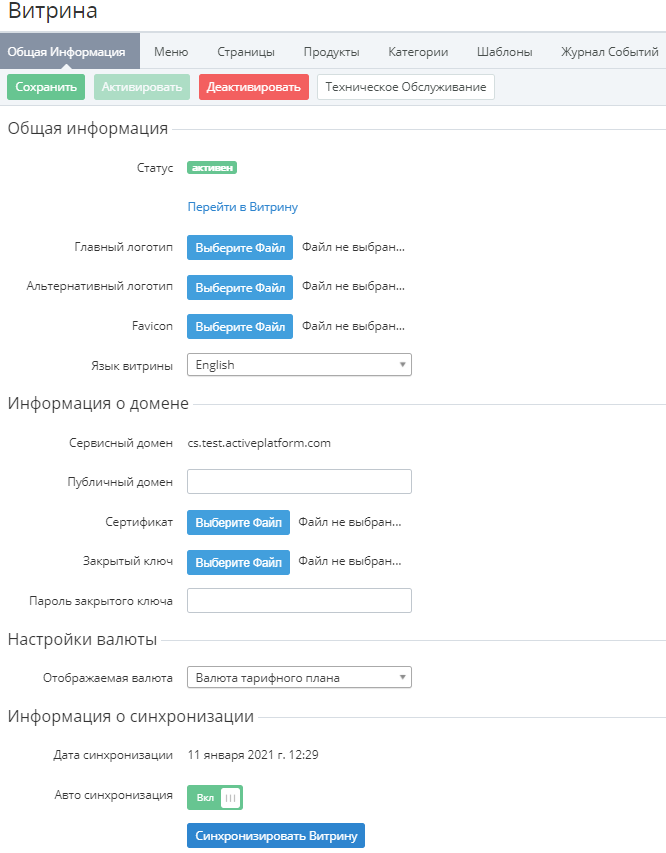The image size is (666, 853).
Task: Choose file for Favicon
Action: [240, 327]
